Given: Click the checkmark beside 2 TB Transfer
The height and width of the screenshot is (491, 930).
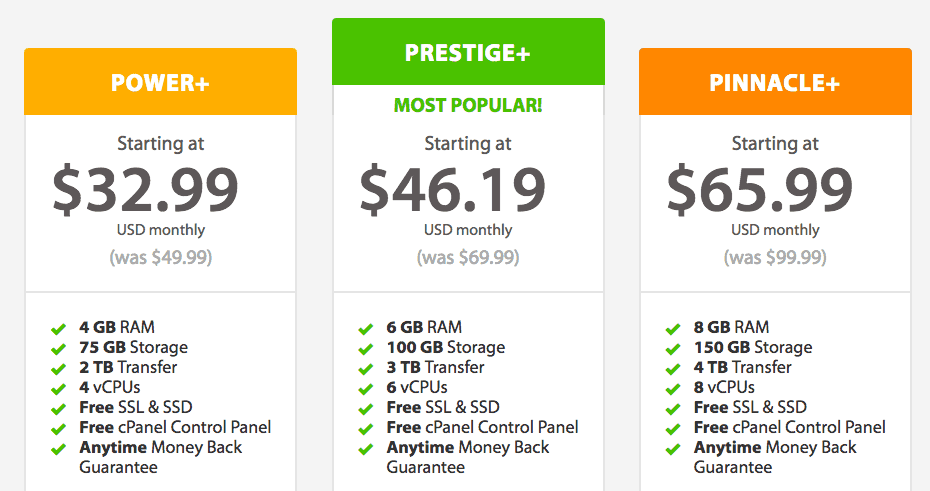Looking at the screenshot, I should pyautogui.click(x=58, y=368).
